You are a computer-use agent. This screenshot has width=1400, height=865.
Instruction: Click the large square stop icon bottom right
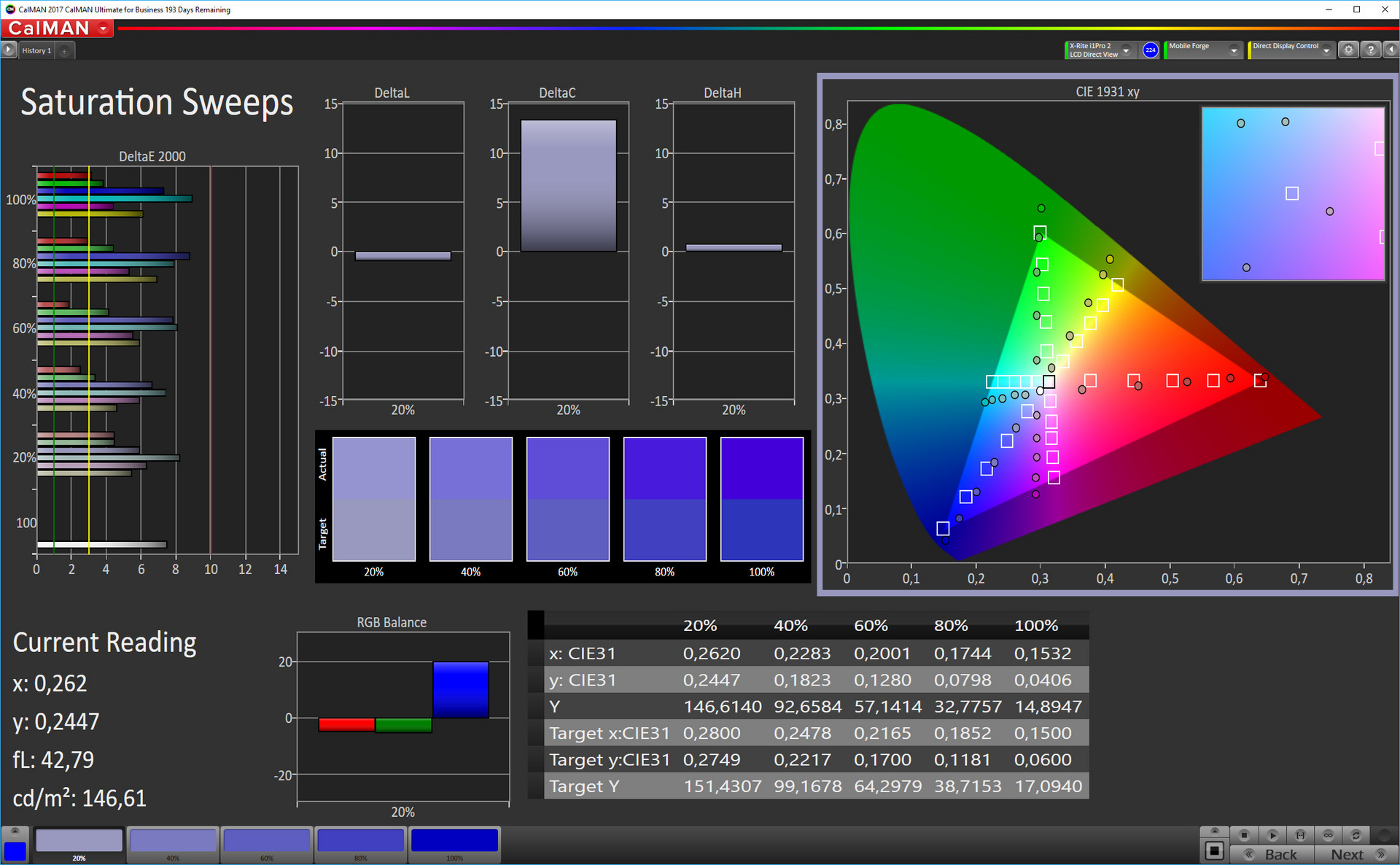[x=1214, y=850]
